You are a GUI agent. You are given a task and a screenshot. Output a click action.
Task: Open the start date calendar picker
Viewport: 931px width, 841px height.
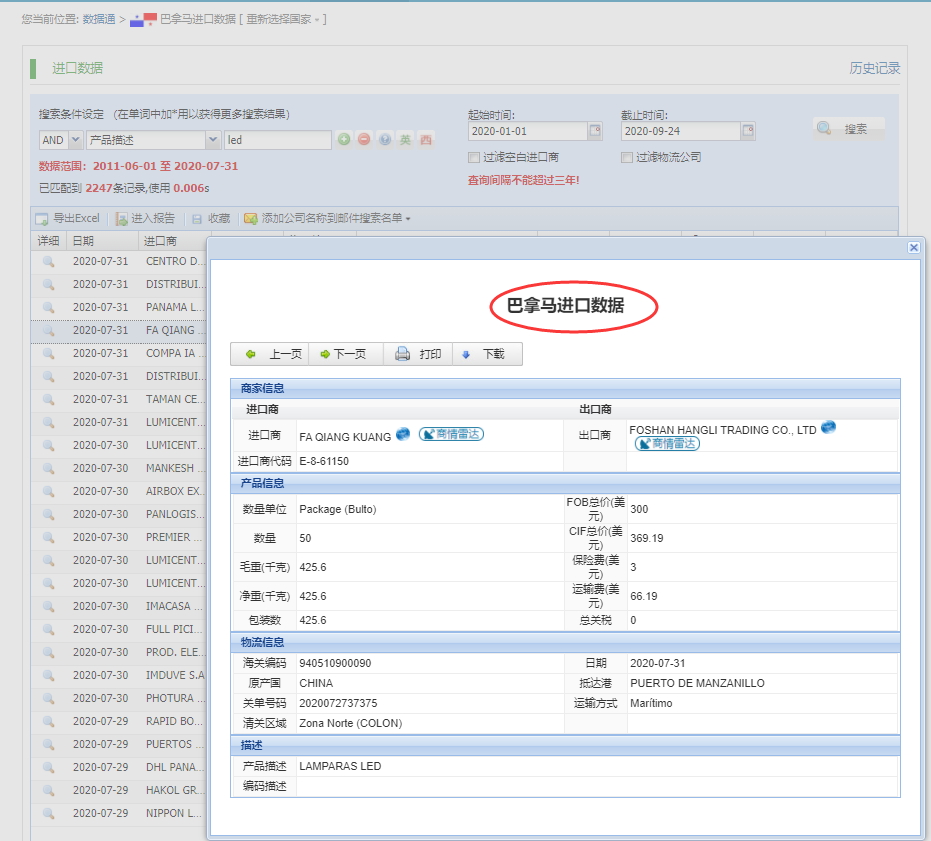595,131
